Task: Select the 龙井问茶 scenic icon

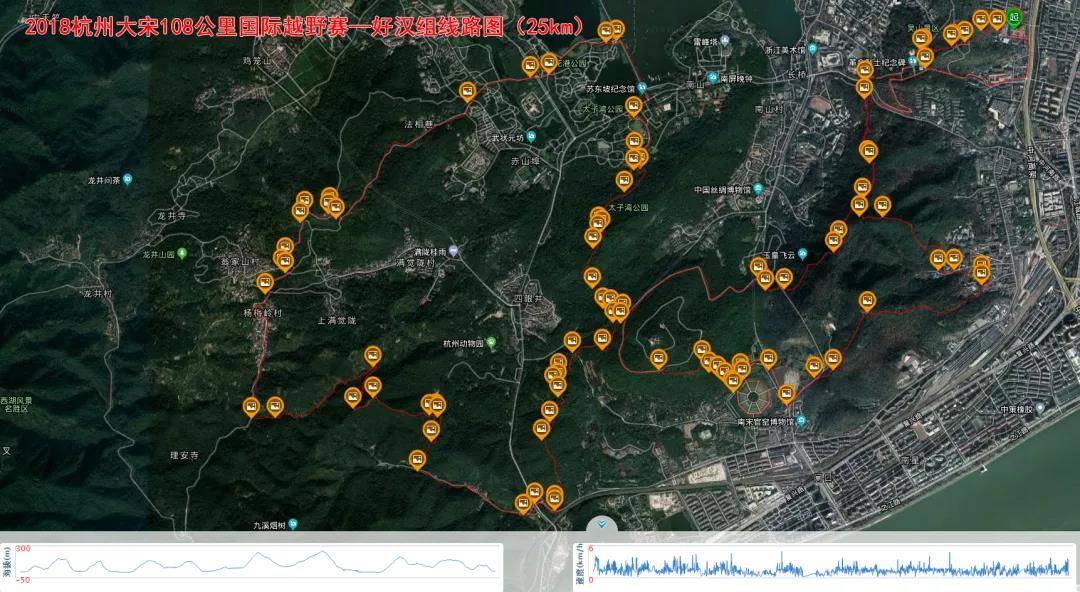Action: (127, 180)
